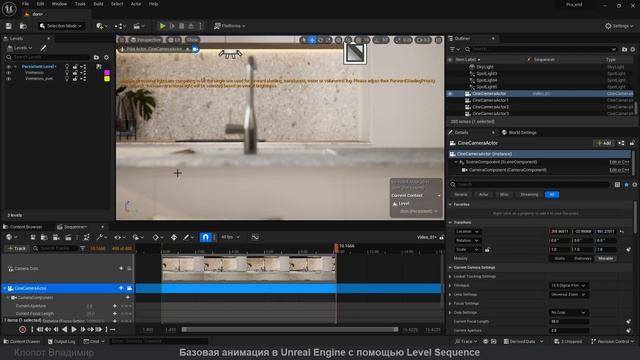The width and height of the screenshot is (640, 360).
Task: Select CineCameraActor2 in the Outliner
Action: click(490, 107)
